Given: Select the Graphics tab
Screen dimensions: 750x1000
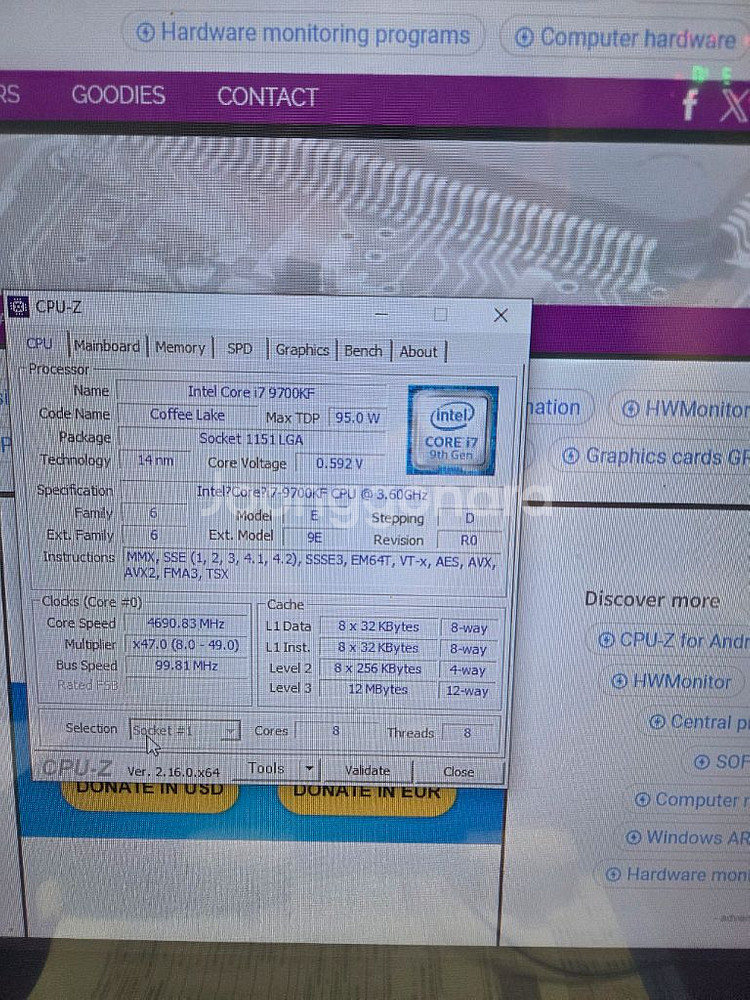Looking at the screenshot, I should 302,350.
